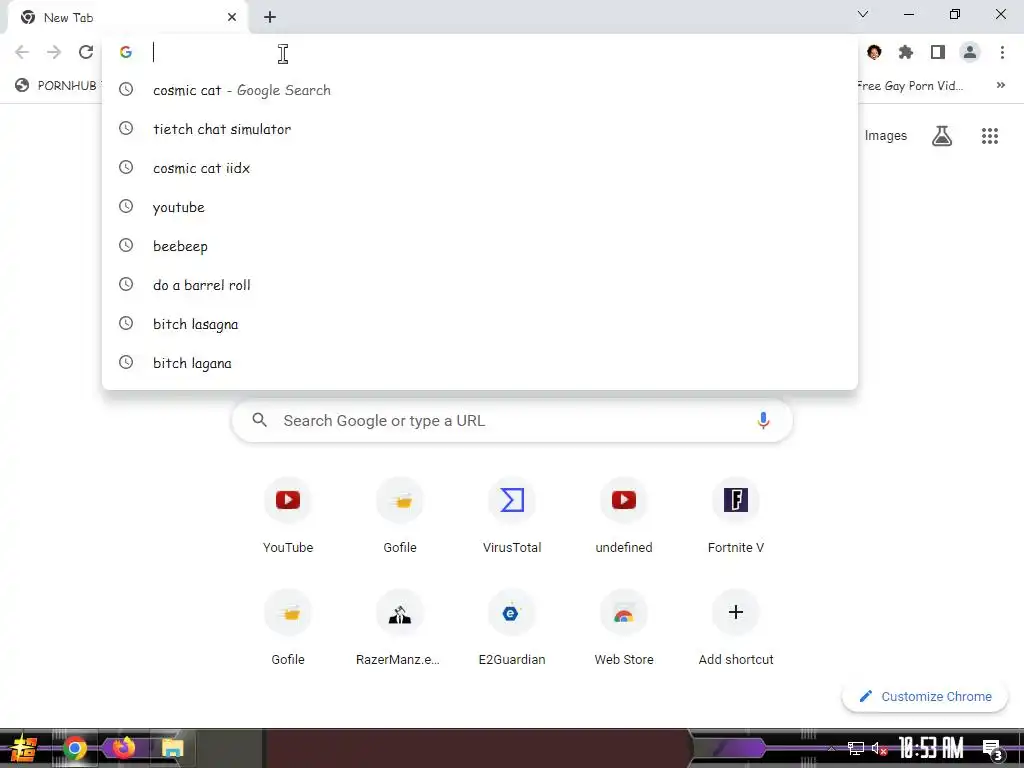Viewport: 1024px width, 768px height.
Task: Start voice search with the microphone icon
Action: coord(763,421)
